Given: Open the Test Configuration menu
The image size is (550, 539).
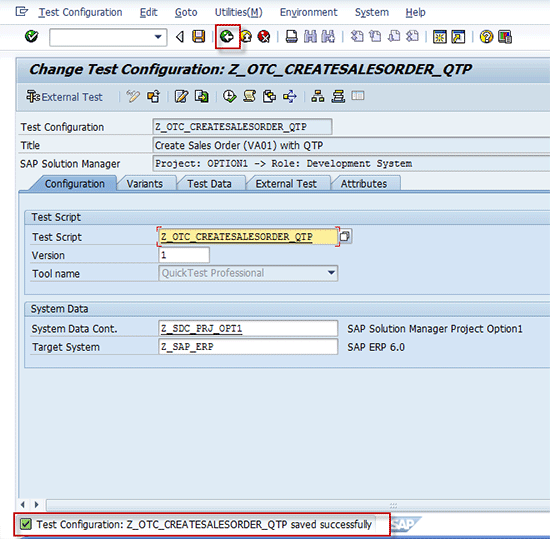Looking at the screenshot, I should click(x=80, y=12).
